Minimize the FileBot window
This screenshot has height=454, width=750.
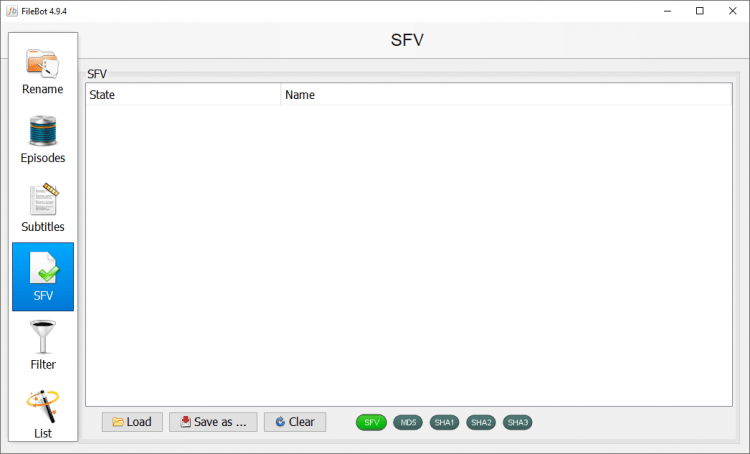667,11
